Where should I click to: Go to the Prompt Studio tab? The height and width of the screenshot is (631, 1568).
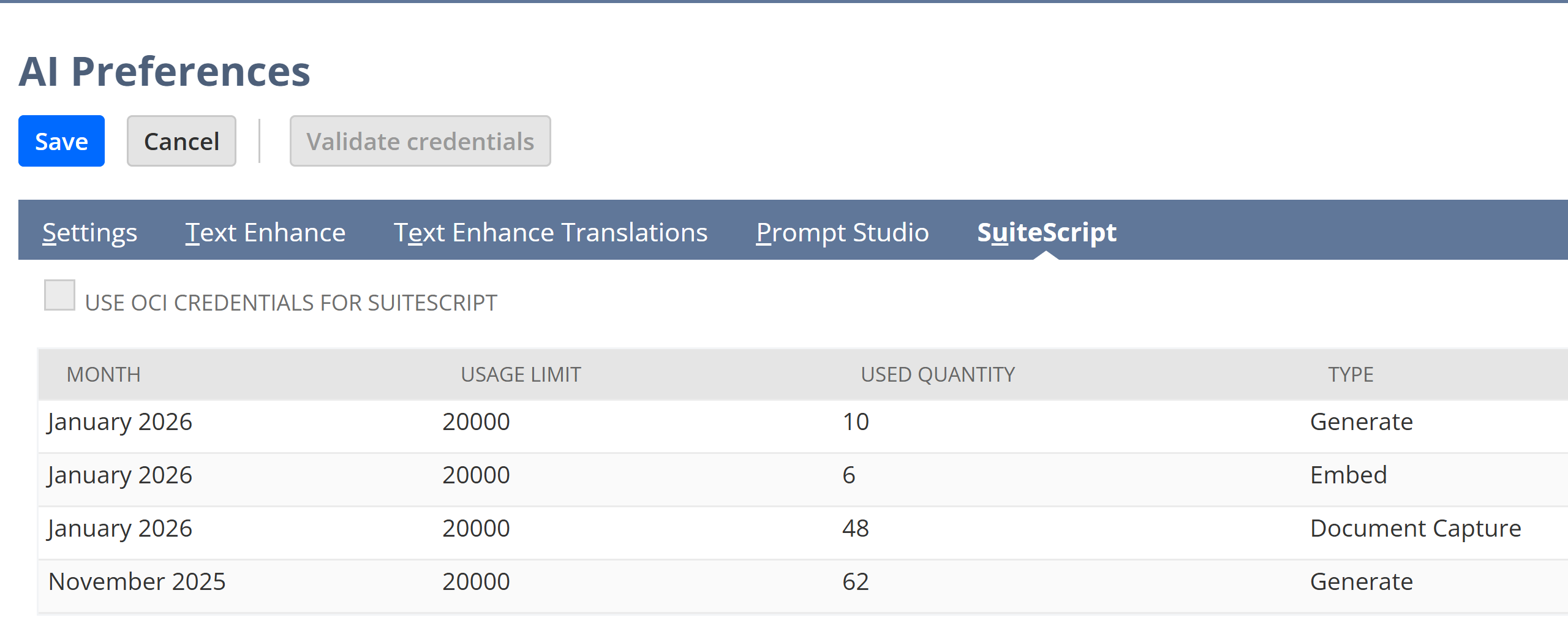pos(842,233)
